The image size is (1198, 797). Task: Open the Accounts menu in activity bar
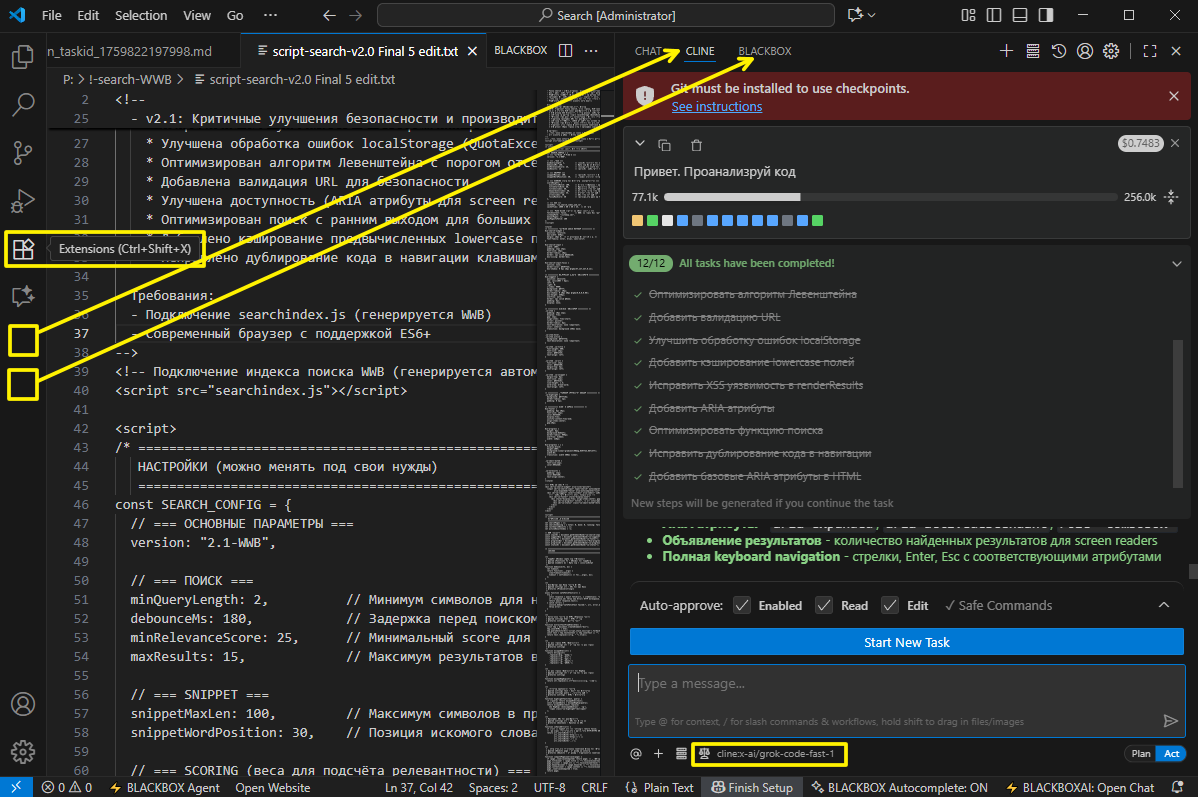coord(23,704)
